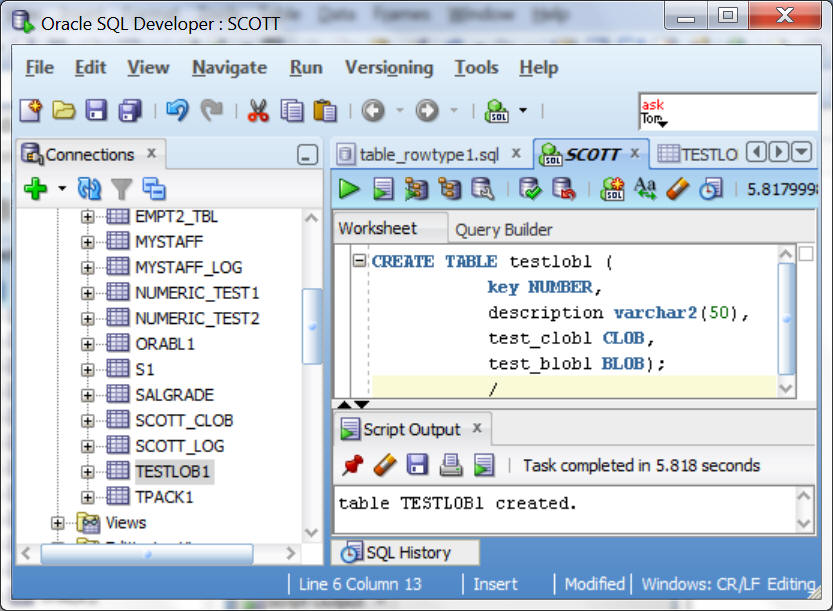The height and width of the screenshot is (611, 833).
Task: Print the Script Output
Action: point(450,465)
